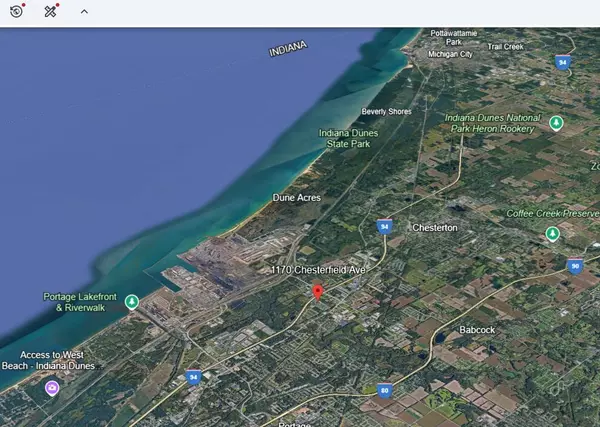Click the history clock icon in toolbar
This screenshot has width=600, height=427.
pos(17,11)
